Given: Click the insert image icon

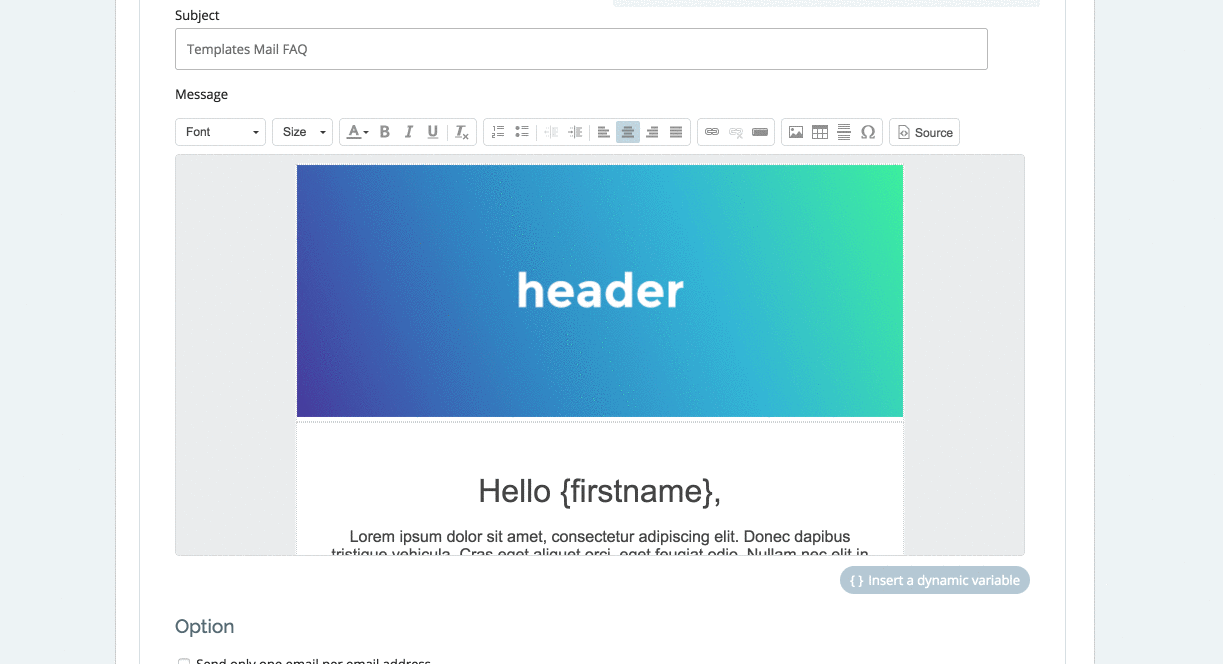Looking at the screenshot, I should (x=796, y=132).
